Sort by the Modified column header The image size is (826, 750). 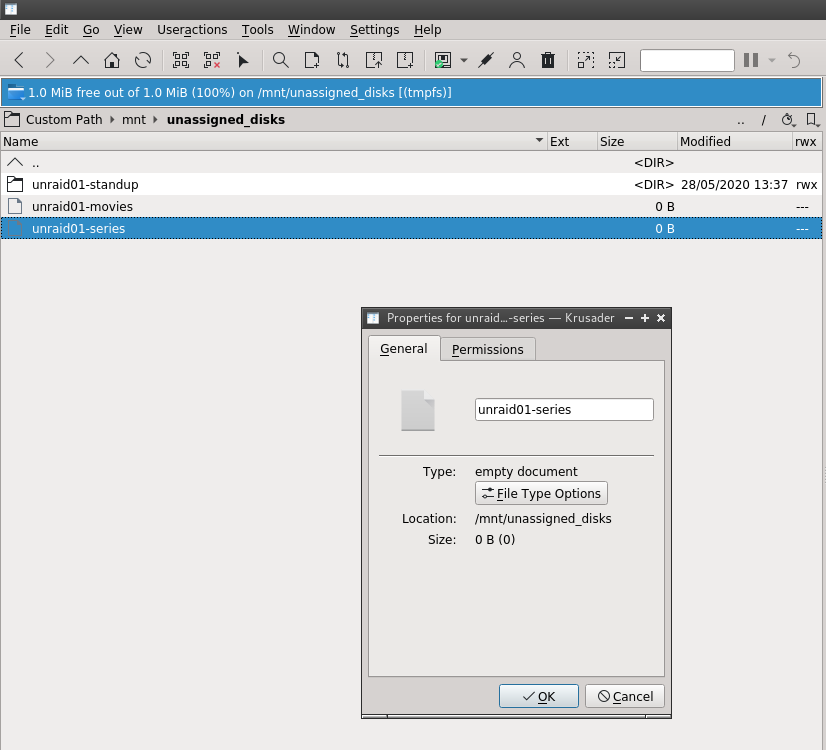tap(735, 142)
